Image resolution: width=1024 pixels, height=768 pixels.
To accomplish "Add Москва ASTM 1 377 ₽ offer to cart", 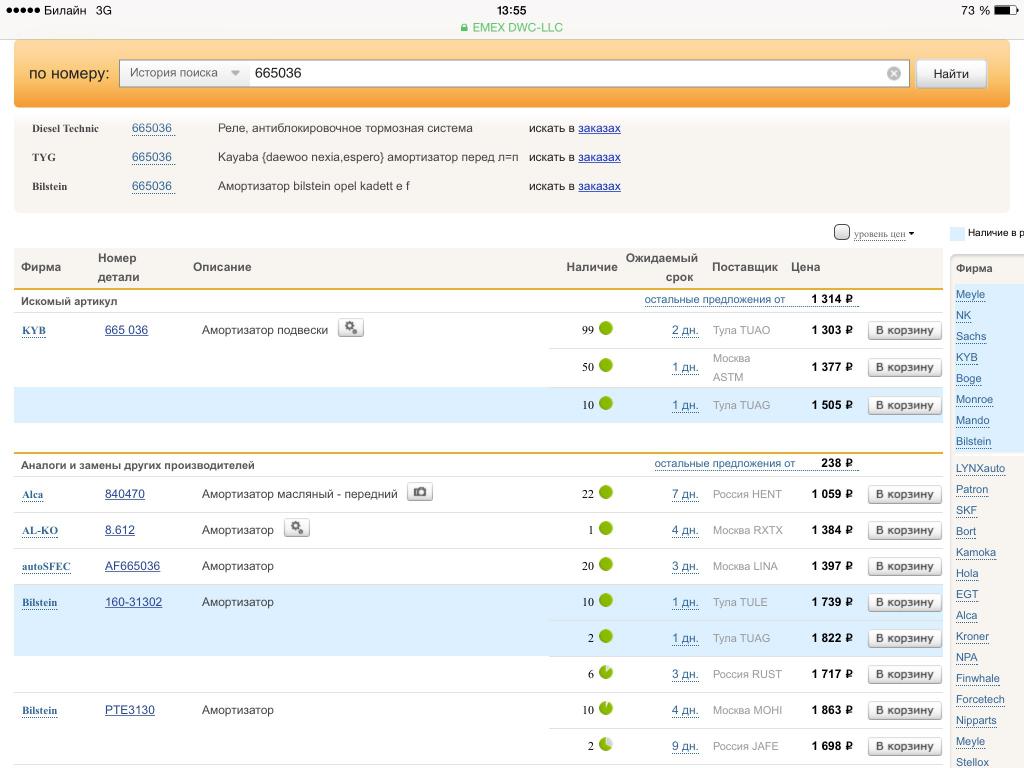I will 904,368.
